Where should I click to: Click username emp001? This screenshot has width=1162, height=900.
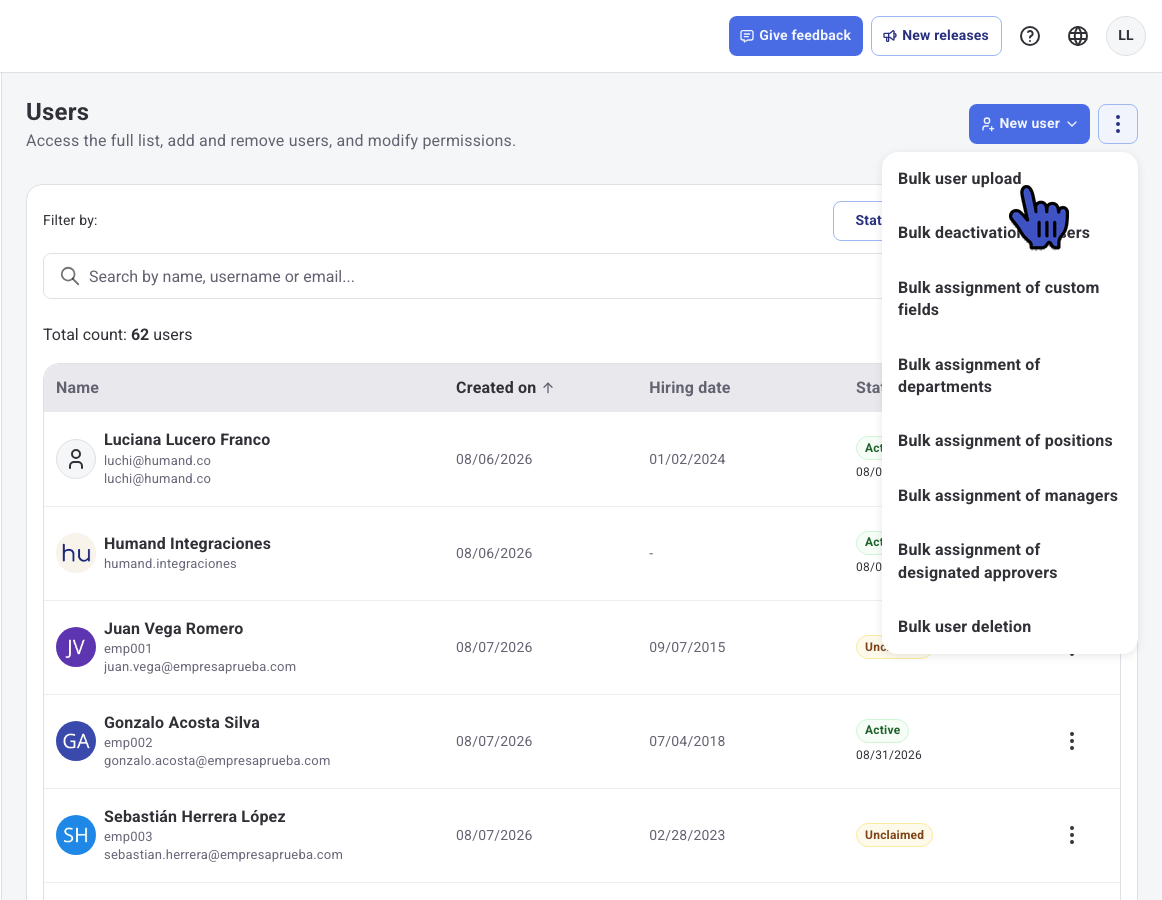tap(127, 649)
